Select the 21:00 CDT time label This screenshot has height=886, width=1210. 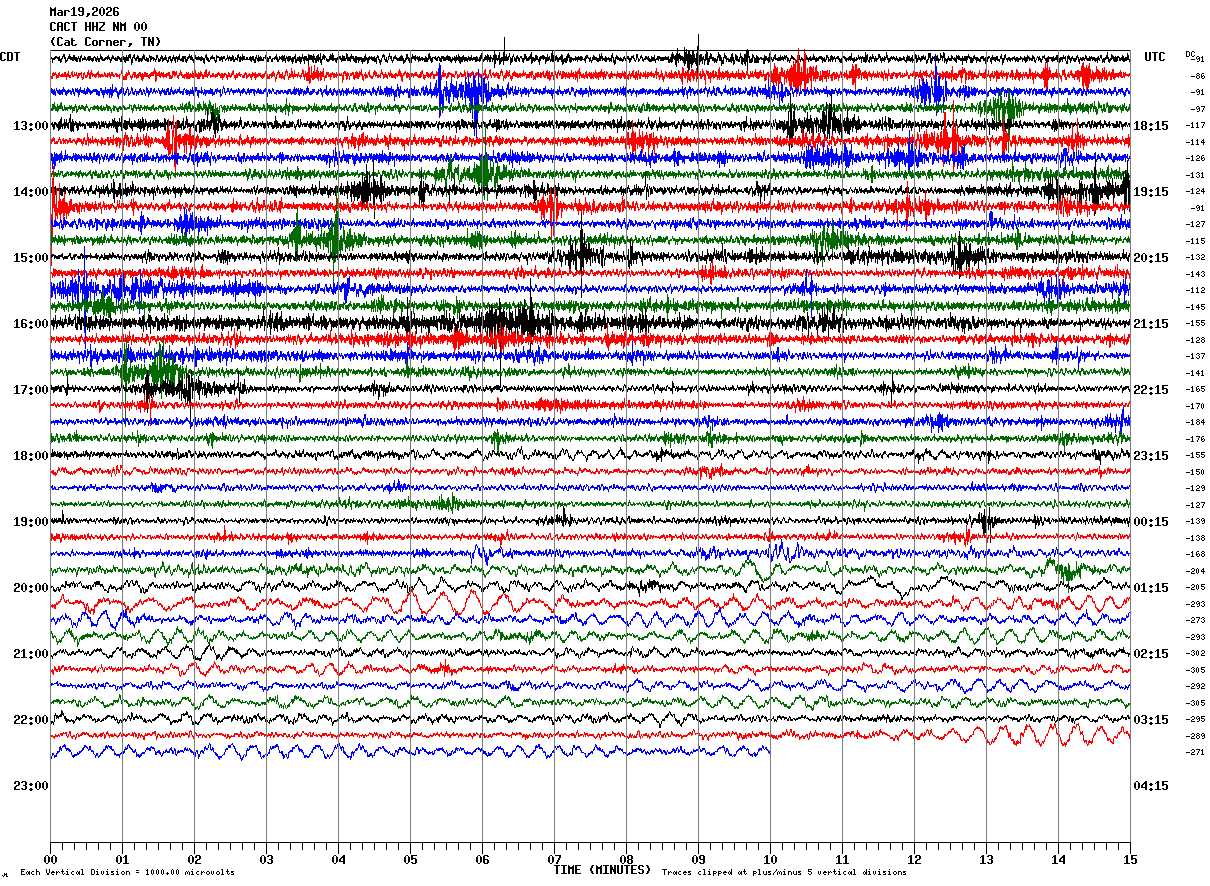pyautogui.click(x=30, y=654)
